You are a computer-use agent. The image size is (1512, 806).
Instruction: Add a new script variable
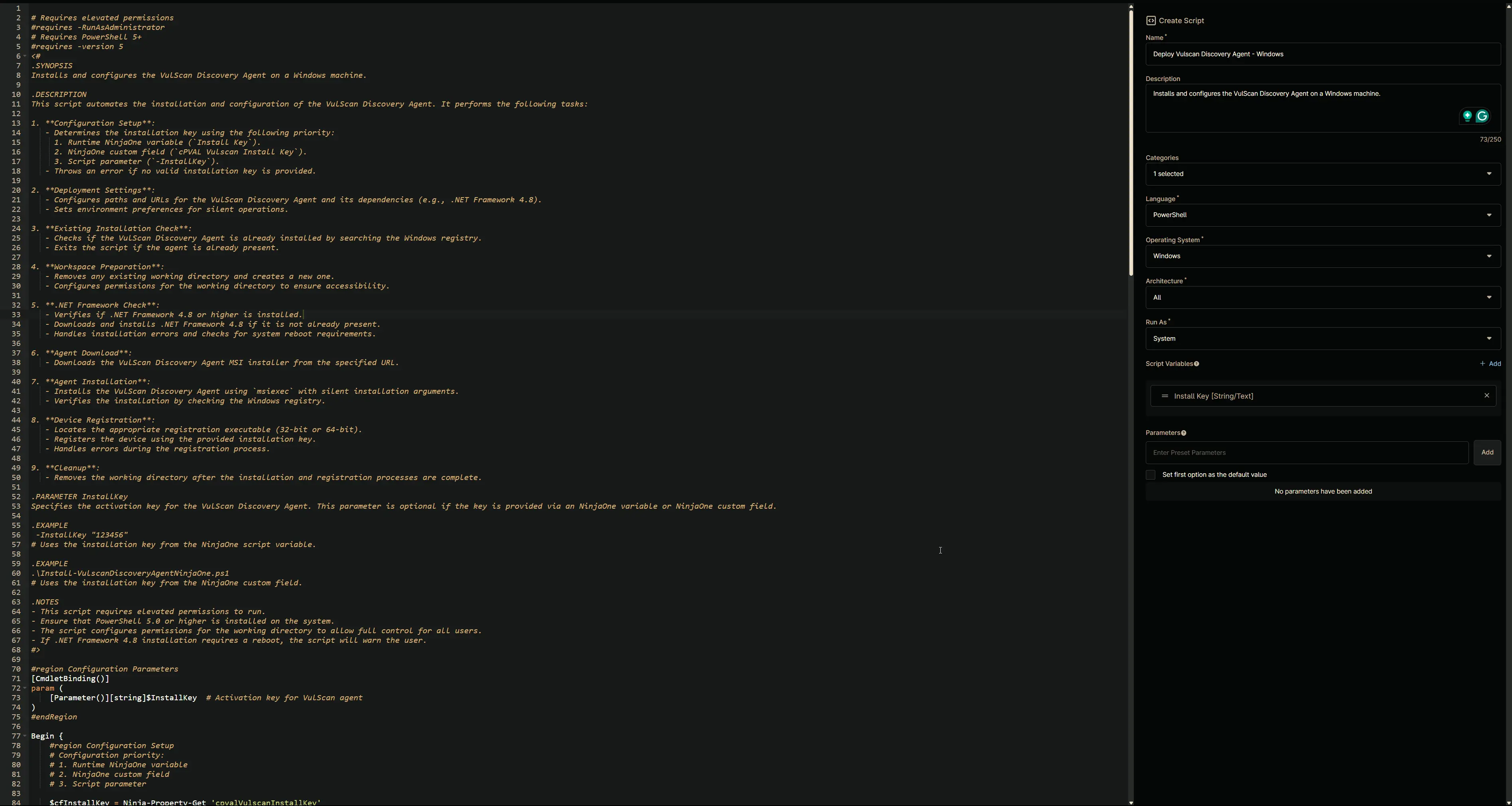1490,364
